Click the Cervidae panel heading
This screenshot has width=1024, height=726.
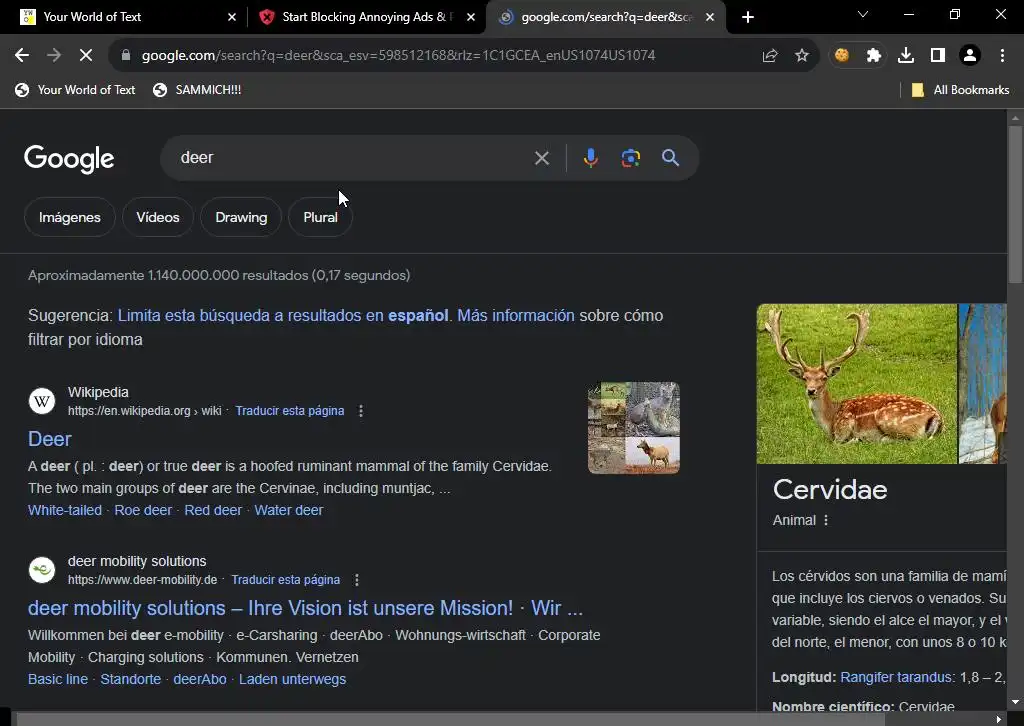pos(829,490)
